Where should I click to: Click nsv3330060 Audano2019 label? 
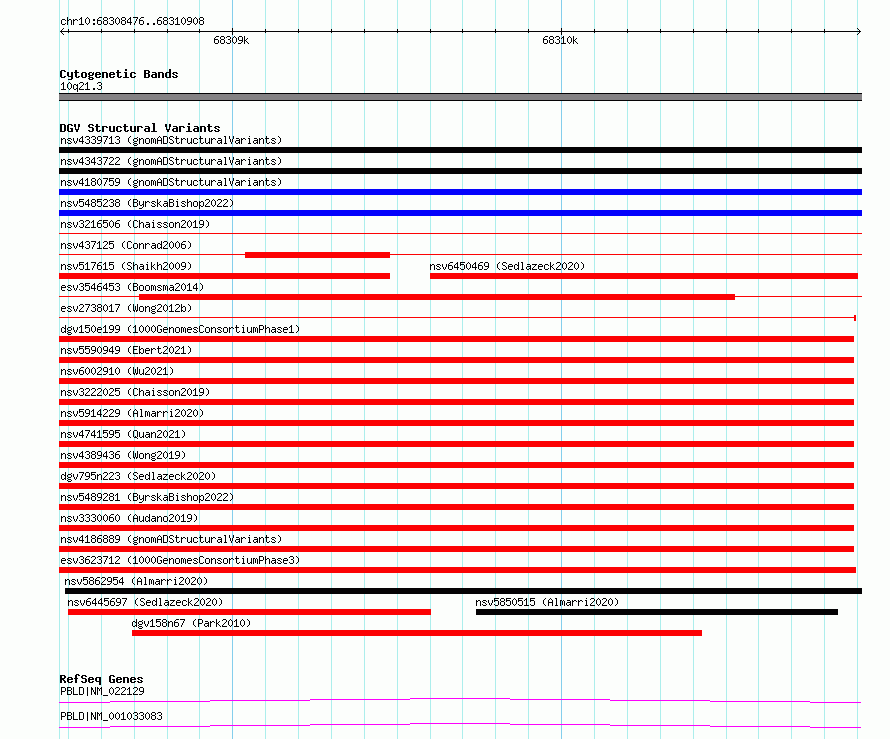coord(129,518)
